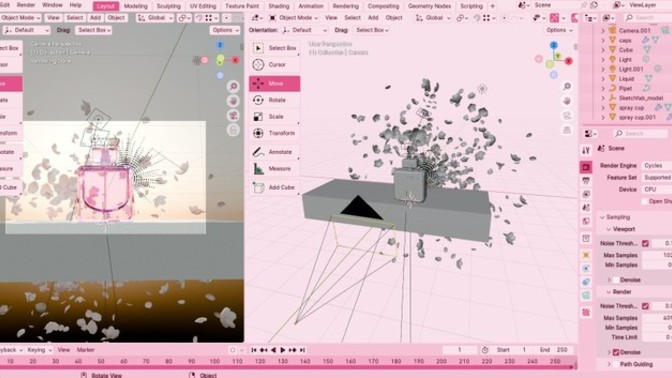Switch to the UV Editing workspace tab
The width and height of the screenshot is (672, 378).
tap(203, 6)
